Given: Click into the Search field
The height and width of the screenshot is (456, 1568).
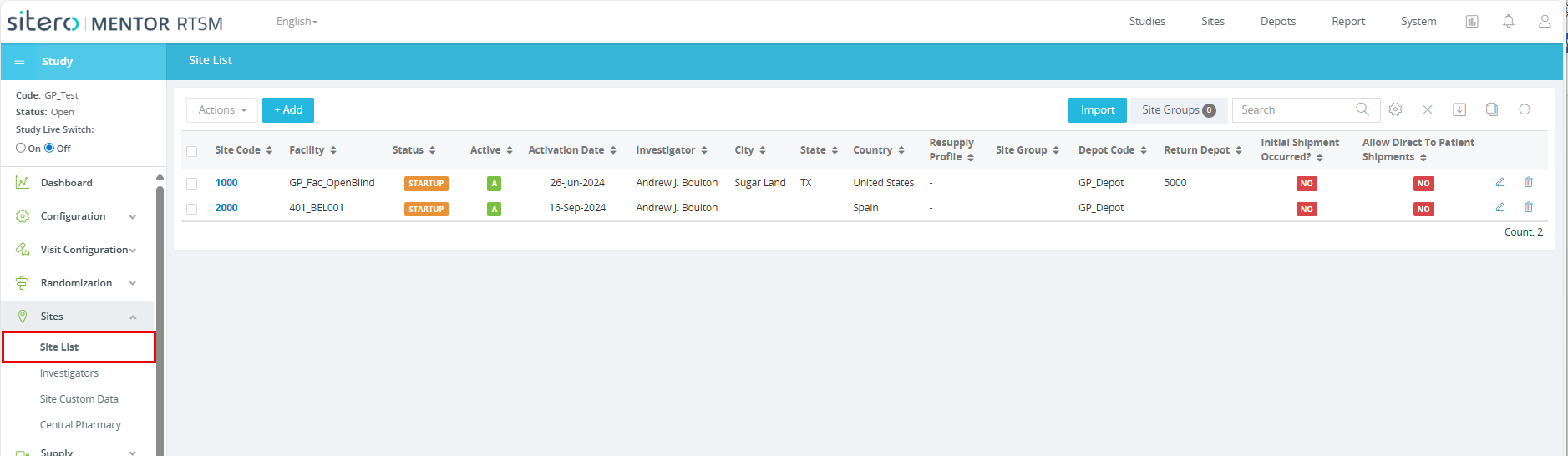Looking at the screenshot, I should pos(1295,109).
